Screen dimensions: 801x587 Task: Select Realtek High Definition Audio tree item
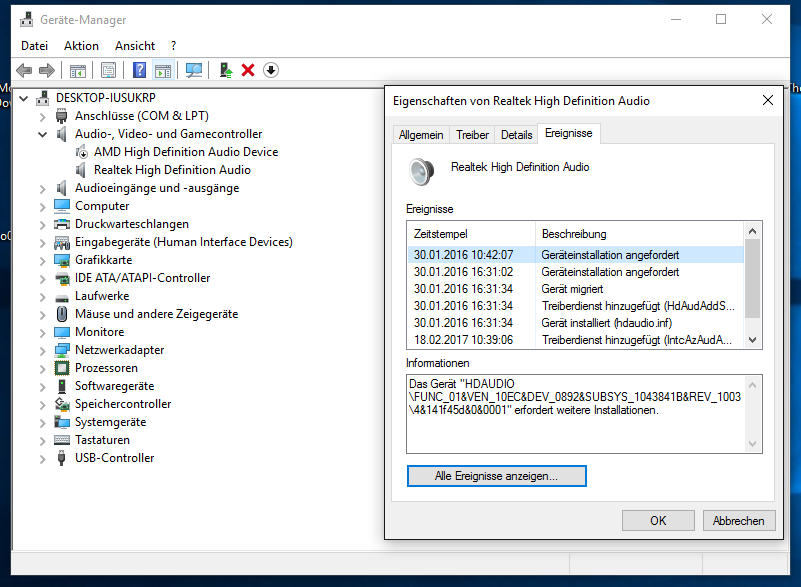click(x=172, y=170)
